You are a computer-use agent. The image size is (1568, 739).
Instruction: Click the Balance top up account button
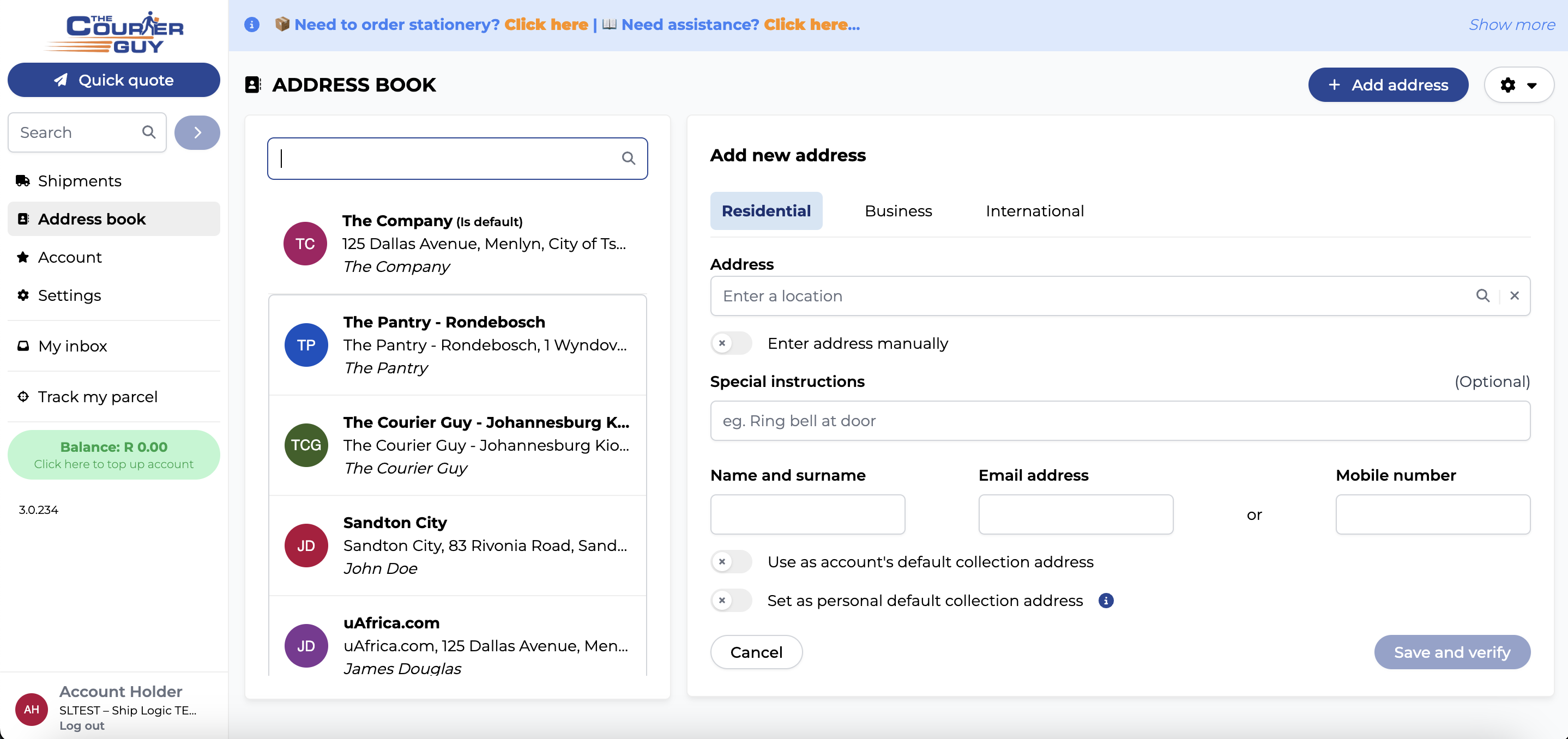[x=114, y=455]
